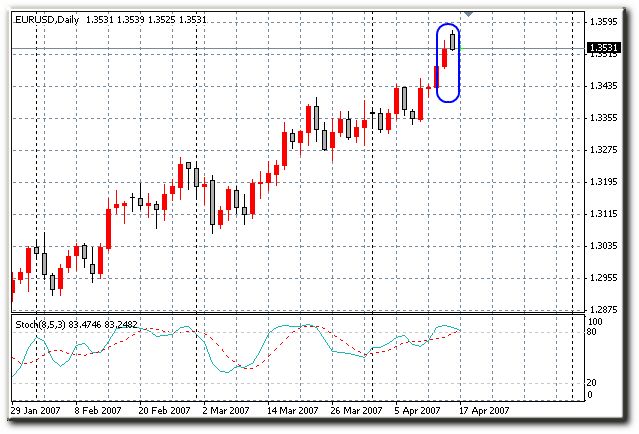Click the stochastic scale value 100
The width and height of the screenshot is (639, 434).
pyautogui.click(x=595, y=322)
